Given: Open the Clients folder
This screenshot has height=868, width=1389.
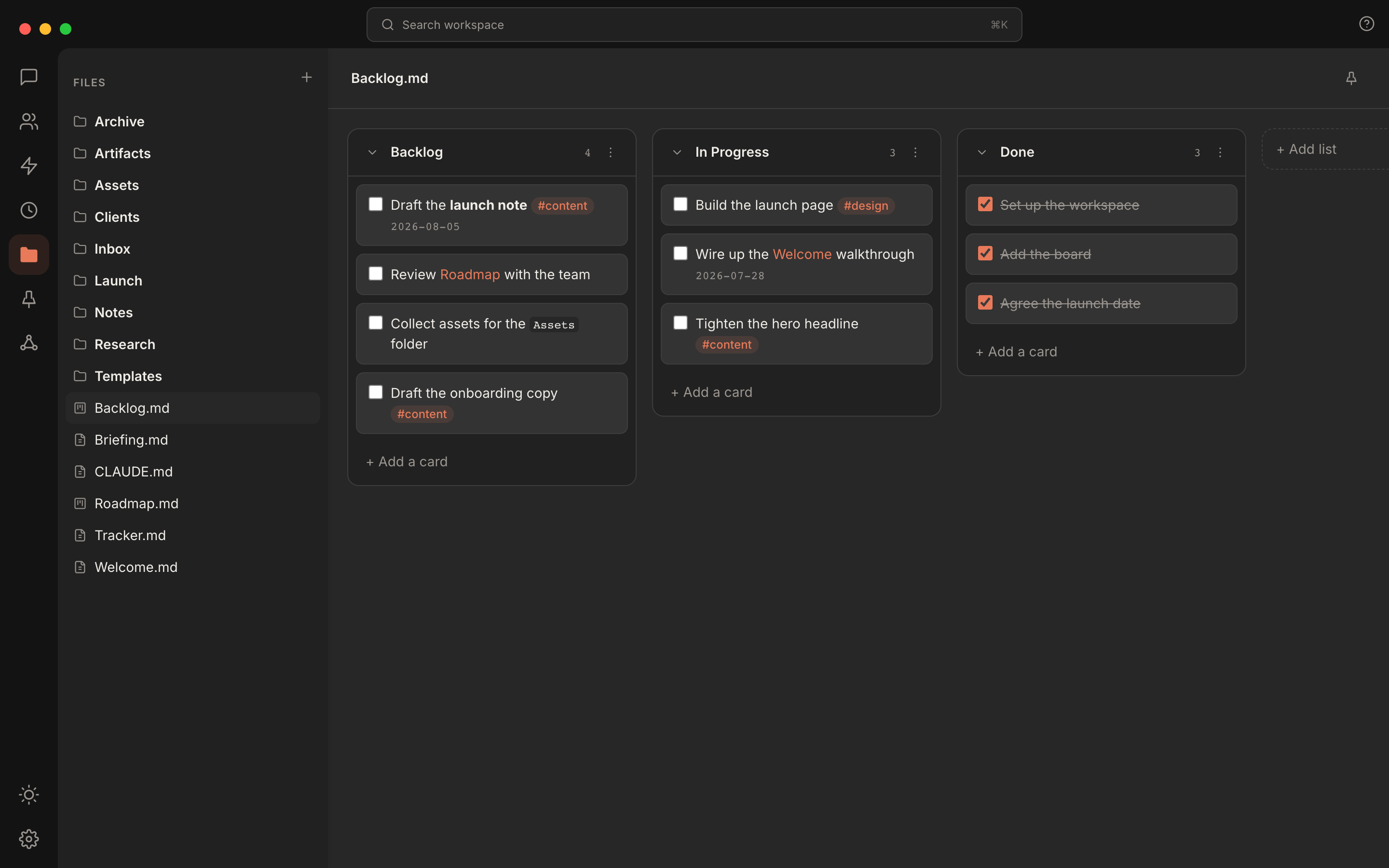Looking at the screenshot, I should 193,217.
